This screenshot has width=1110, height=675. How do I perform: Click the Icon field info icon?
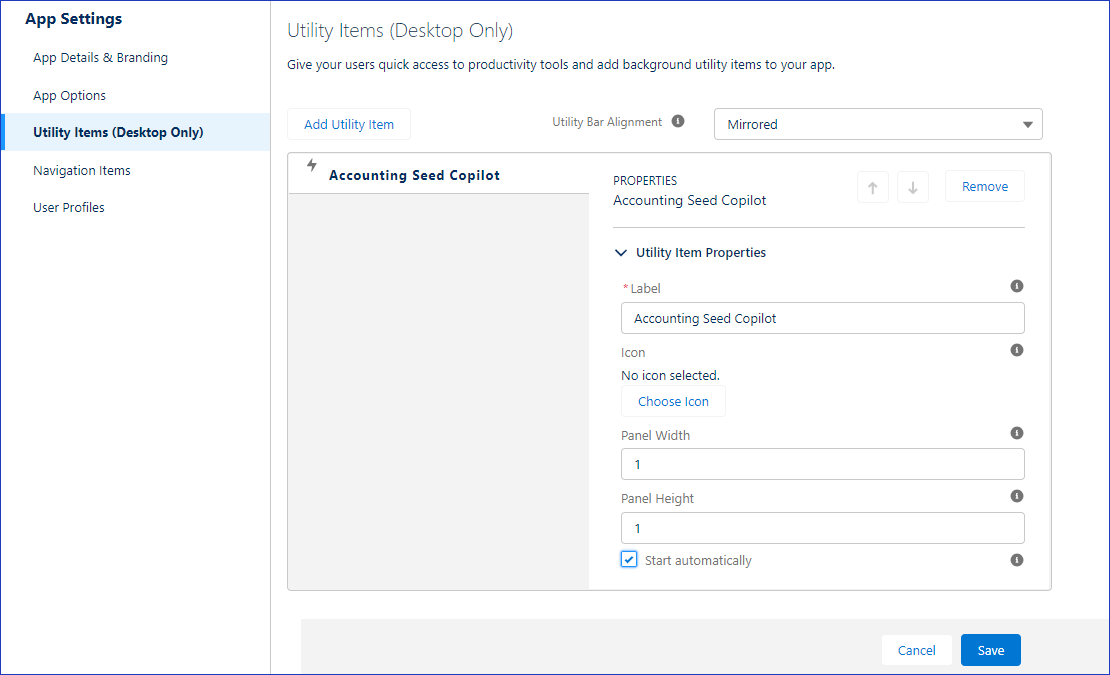coord(1017,351)
